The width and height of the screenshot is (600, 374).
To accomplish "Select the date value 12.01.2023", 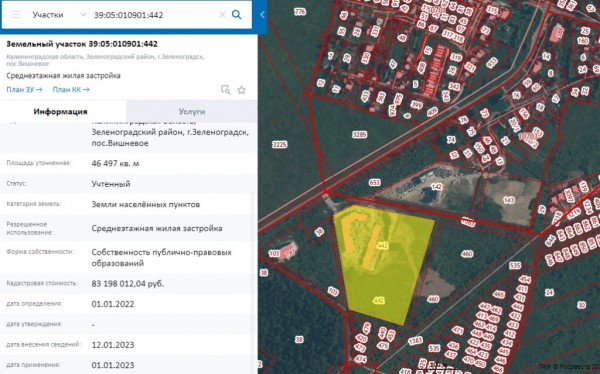I will 113,345.
